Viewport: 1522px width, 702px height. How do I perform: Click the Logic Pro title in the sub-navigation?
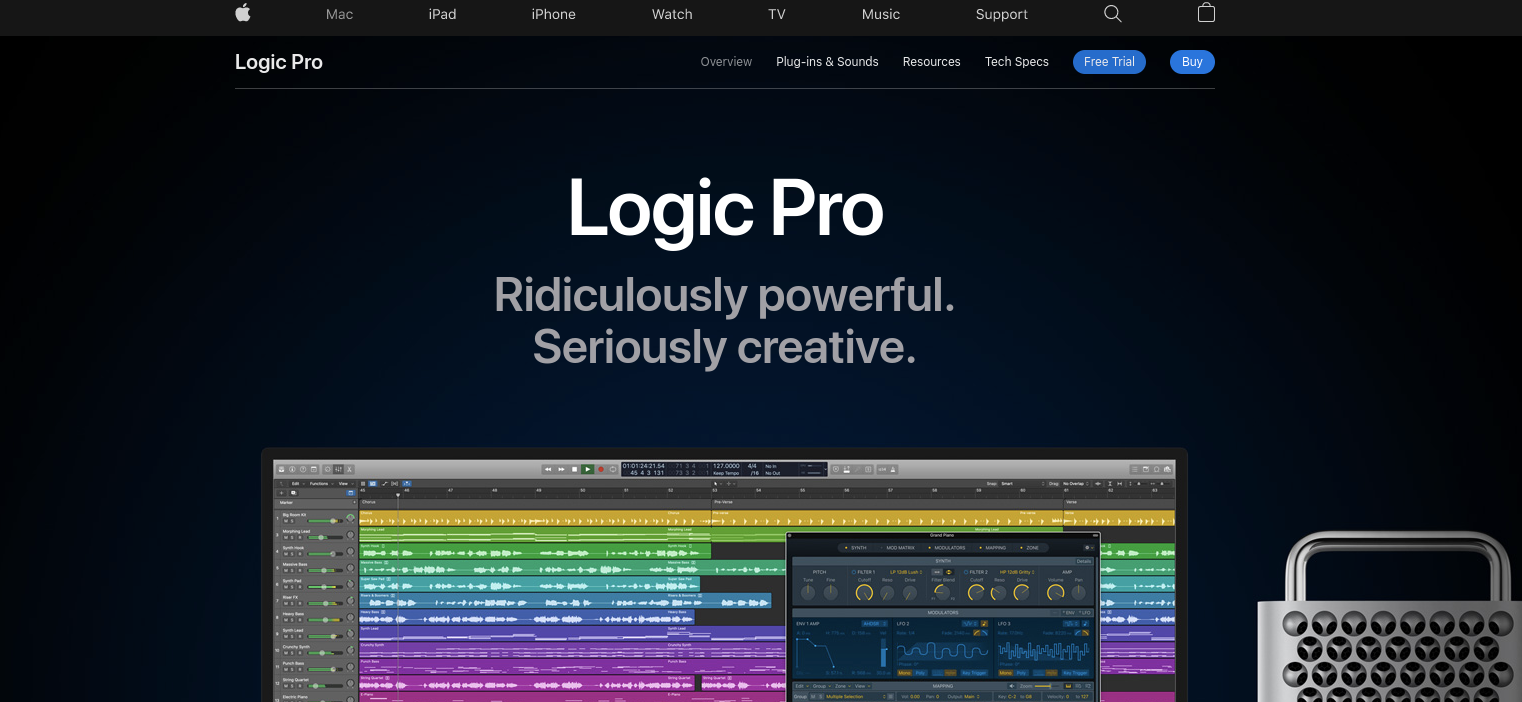tap(279, 62)
